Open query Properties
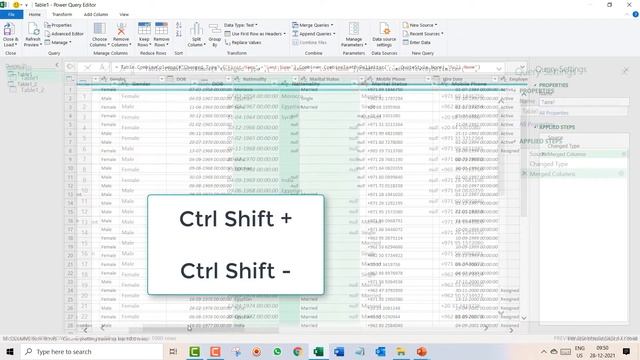Viewport: 640px width, 360px height. pos(58,25)
